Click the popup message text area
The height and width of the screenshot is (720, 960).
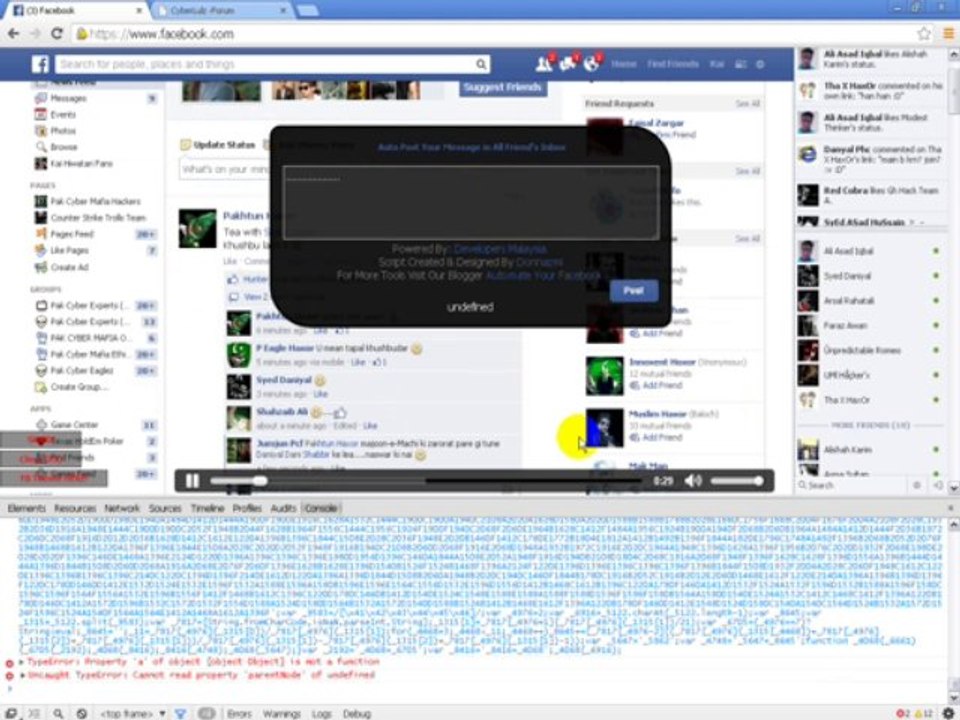(471, 203)
